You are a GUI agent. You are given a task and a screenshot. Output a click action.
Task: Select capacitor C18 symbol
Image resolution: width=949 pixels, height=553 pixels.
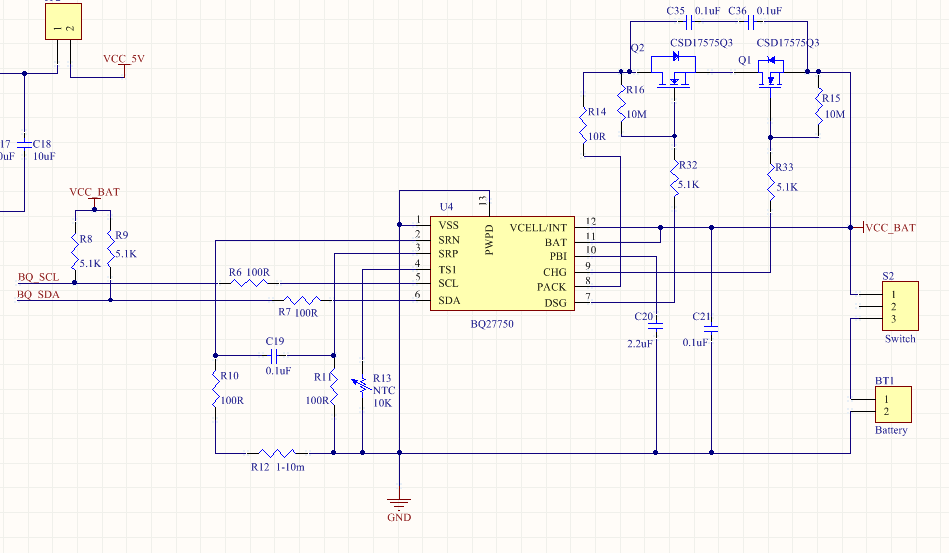pyautogui.click(x=25, y=144)
